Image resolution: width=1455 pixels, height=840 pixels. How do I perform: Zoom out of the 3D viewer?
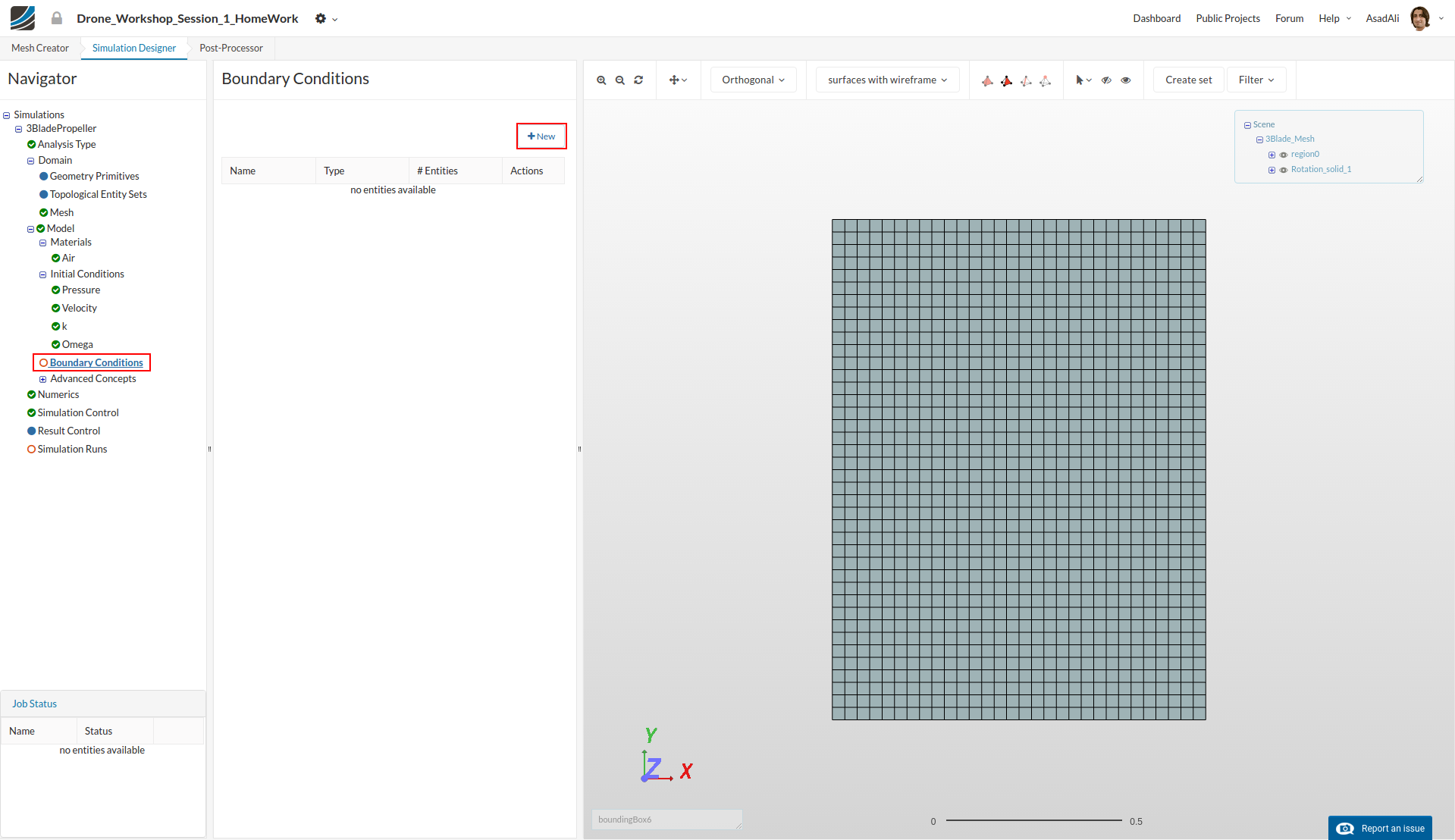(x=620, y=80)
